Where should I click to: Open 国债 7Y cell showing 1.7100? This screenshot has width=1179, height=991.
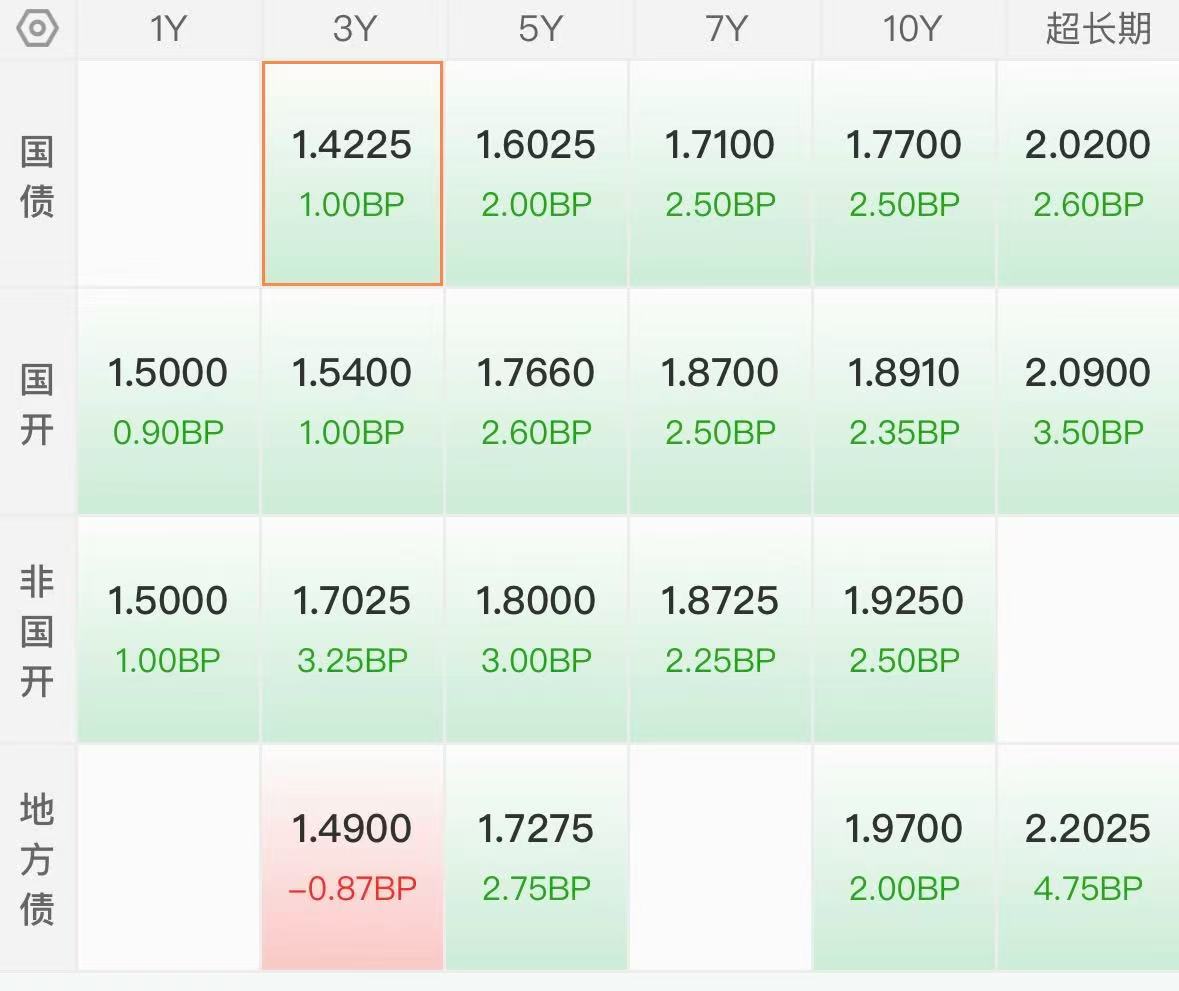pyautogui.click(x=720, y=174)
